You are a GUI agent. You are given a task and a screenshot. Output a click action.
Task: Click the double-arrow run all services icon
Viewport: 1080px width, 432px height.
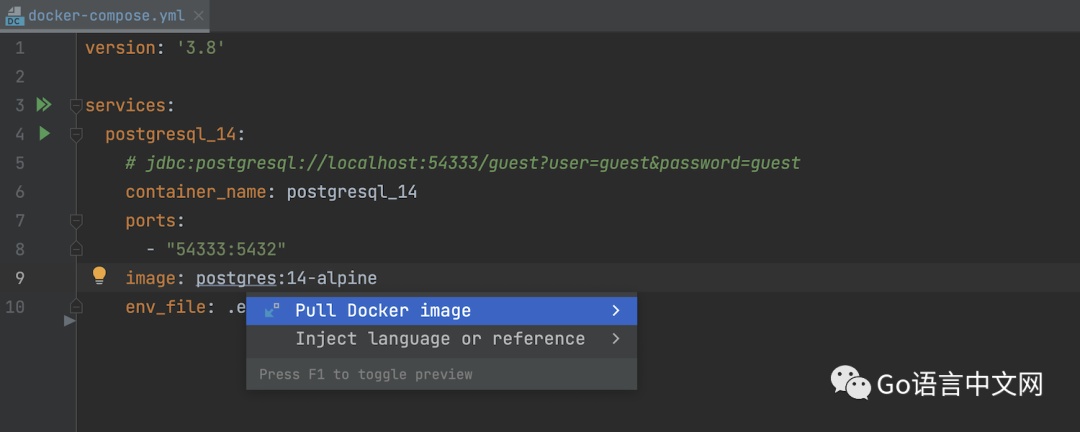tap(43, 104)
